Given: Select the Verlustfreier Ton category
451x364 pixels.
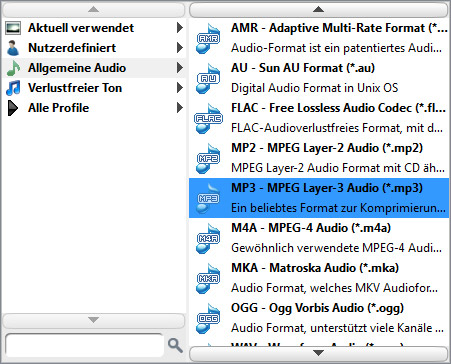Looking at the screenshot, I should pos(94,88).
